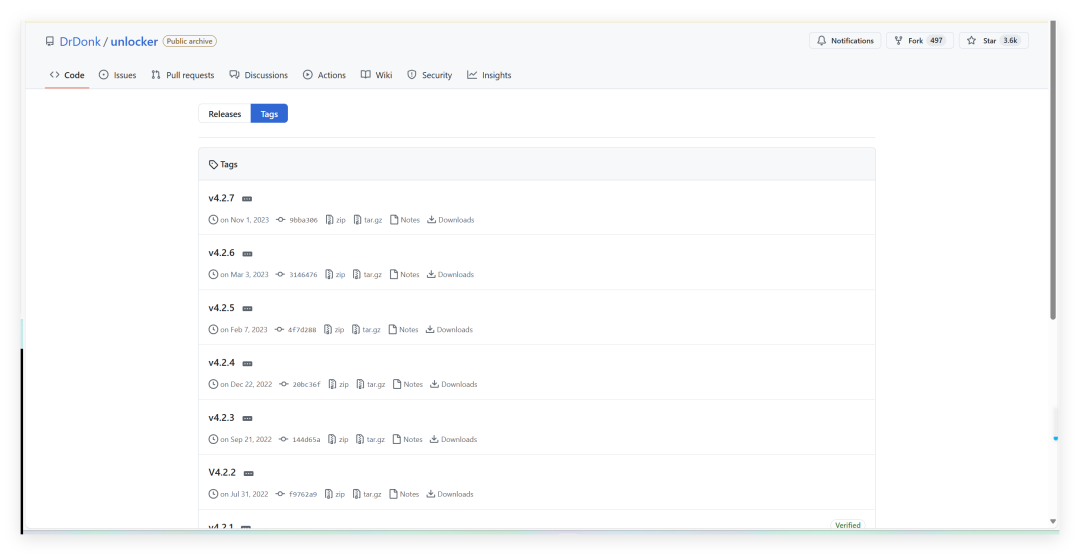
Task: Download v4.2.5 zip archive
Action: pos(334,330)
